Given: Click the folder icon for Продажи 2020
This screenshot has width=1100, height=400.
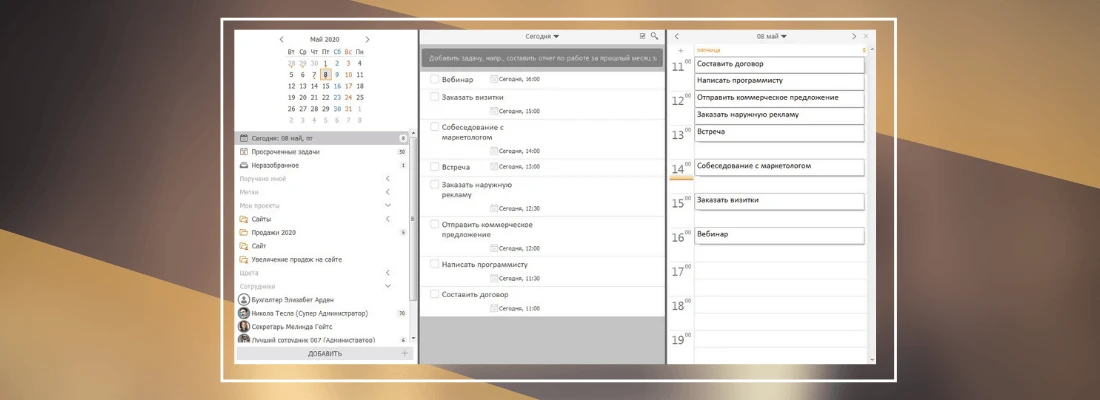Looking at the screenshot, I should 243,232.
